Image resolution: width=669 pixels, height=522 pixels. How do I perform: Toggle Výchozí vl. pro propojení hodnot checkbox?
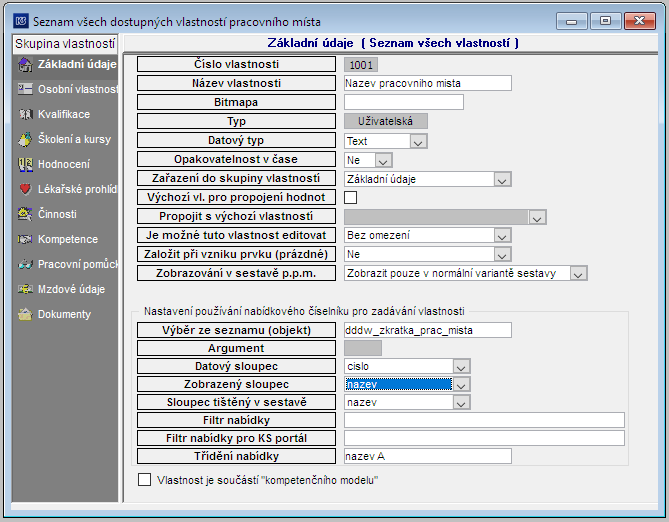[x=351, y=197]
